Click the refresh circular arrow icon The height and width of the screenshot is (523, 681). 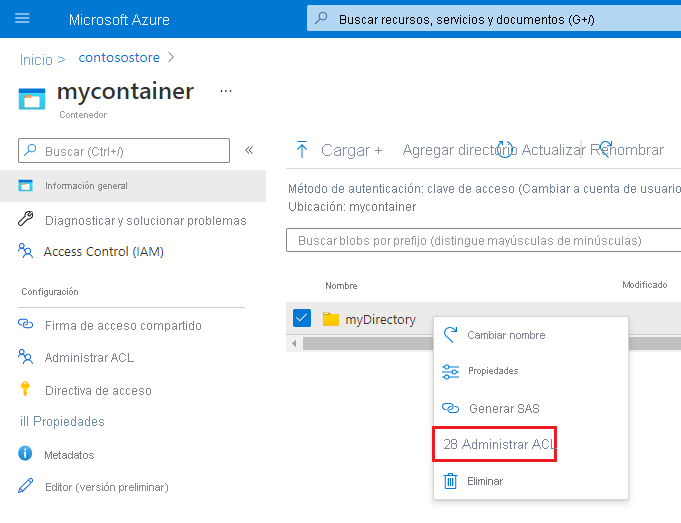pos(505,149)
